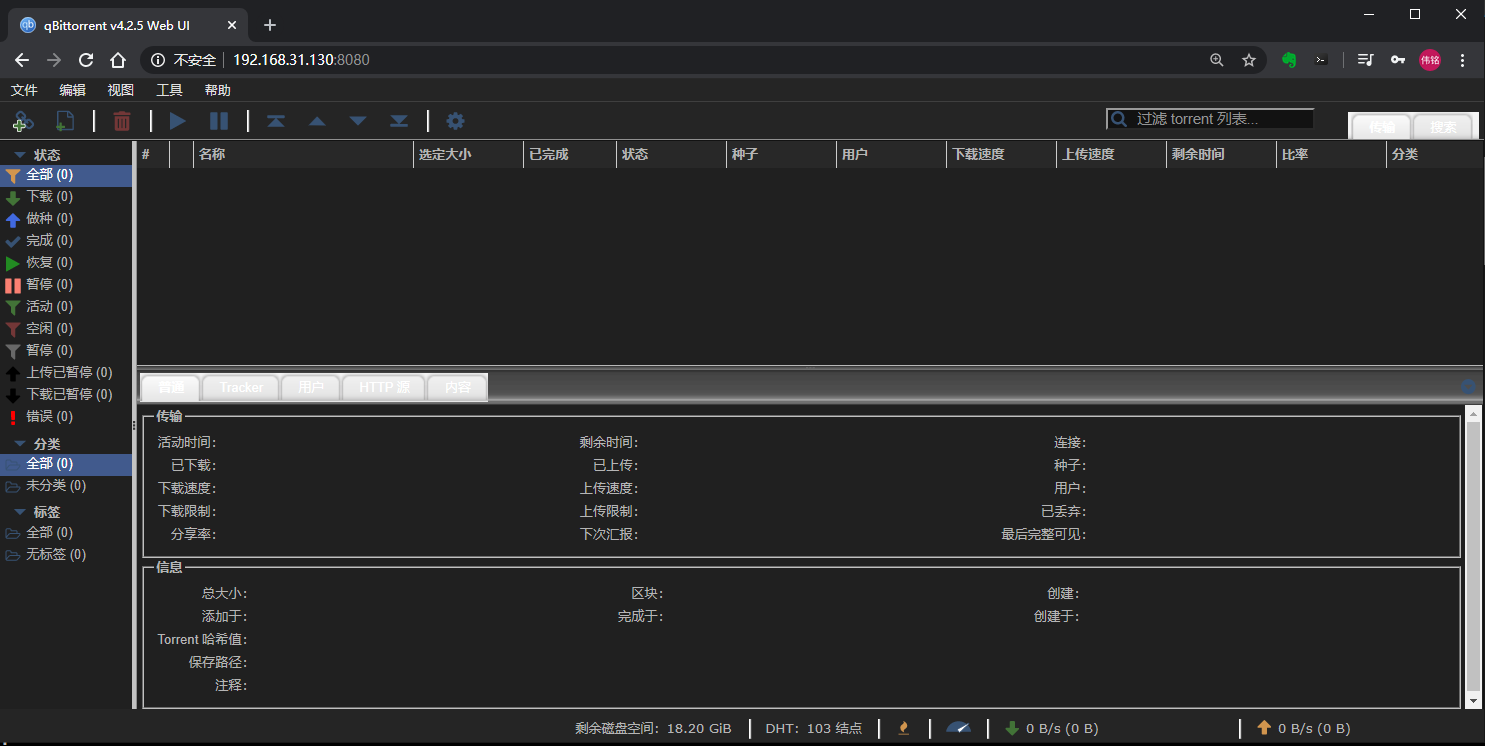The width and height of the screenshot is (1485, 746).
Task: Click the zoom magnifier in address bar
Action: pos(1217,60)
